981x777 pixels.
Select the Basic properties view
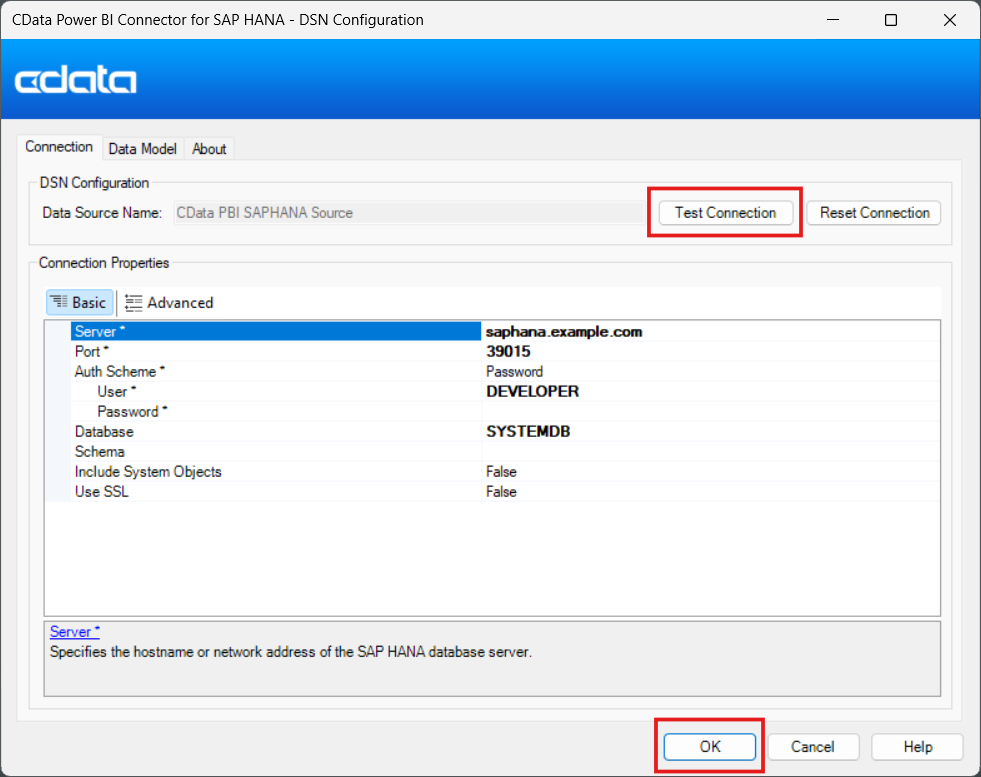[x=79, y=303]
